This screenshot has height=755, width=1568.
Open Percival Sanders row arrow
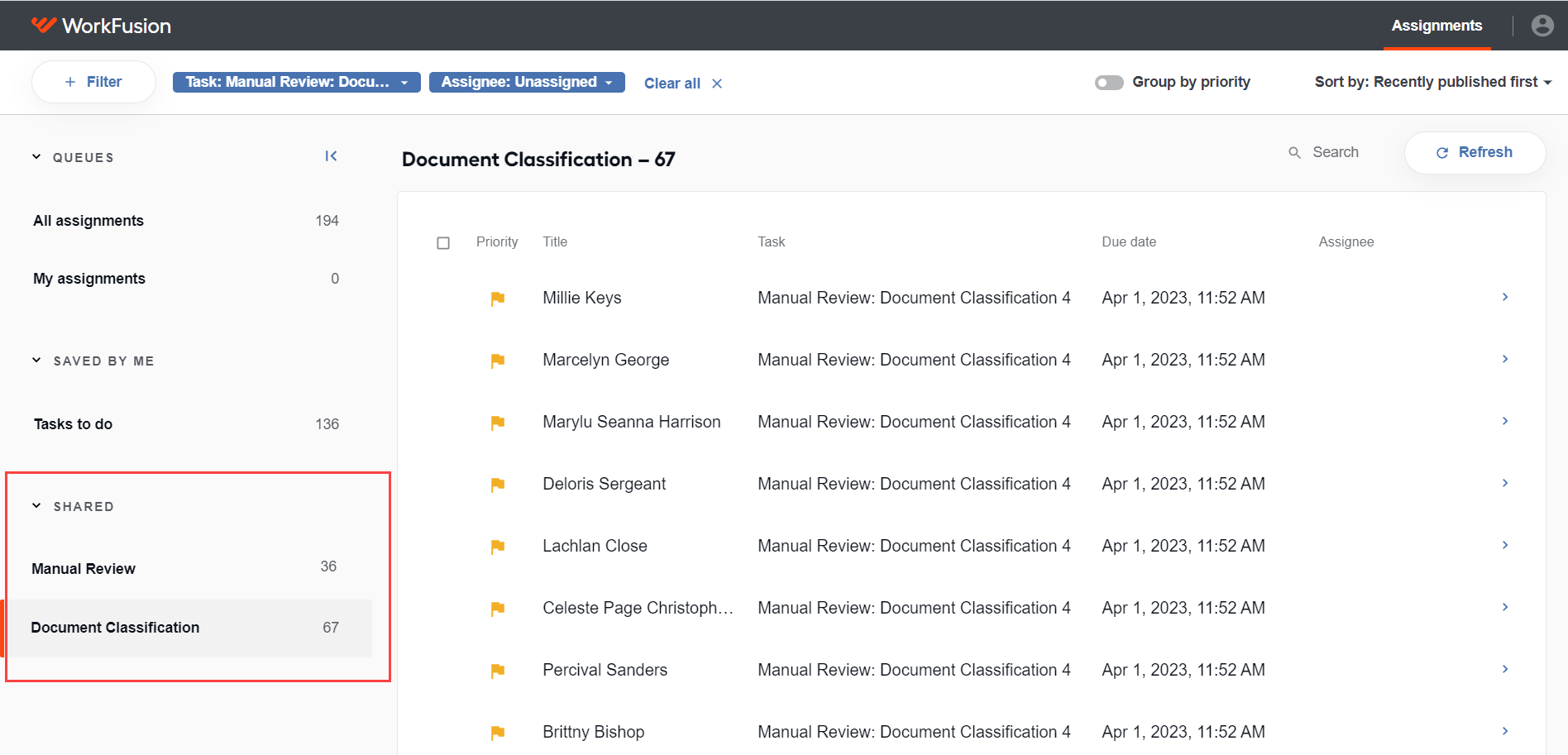[x=1505, y=669]
